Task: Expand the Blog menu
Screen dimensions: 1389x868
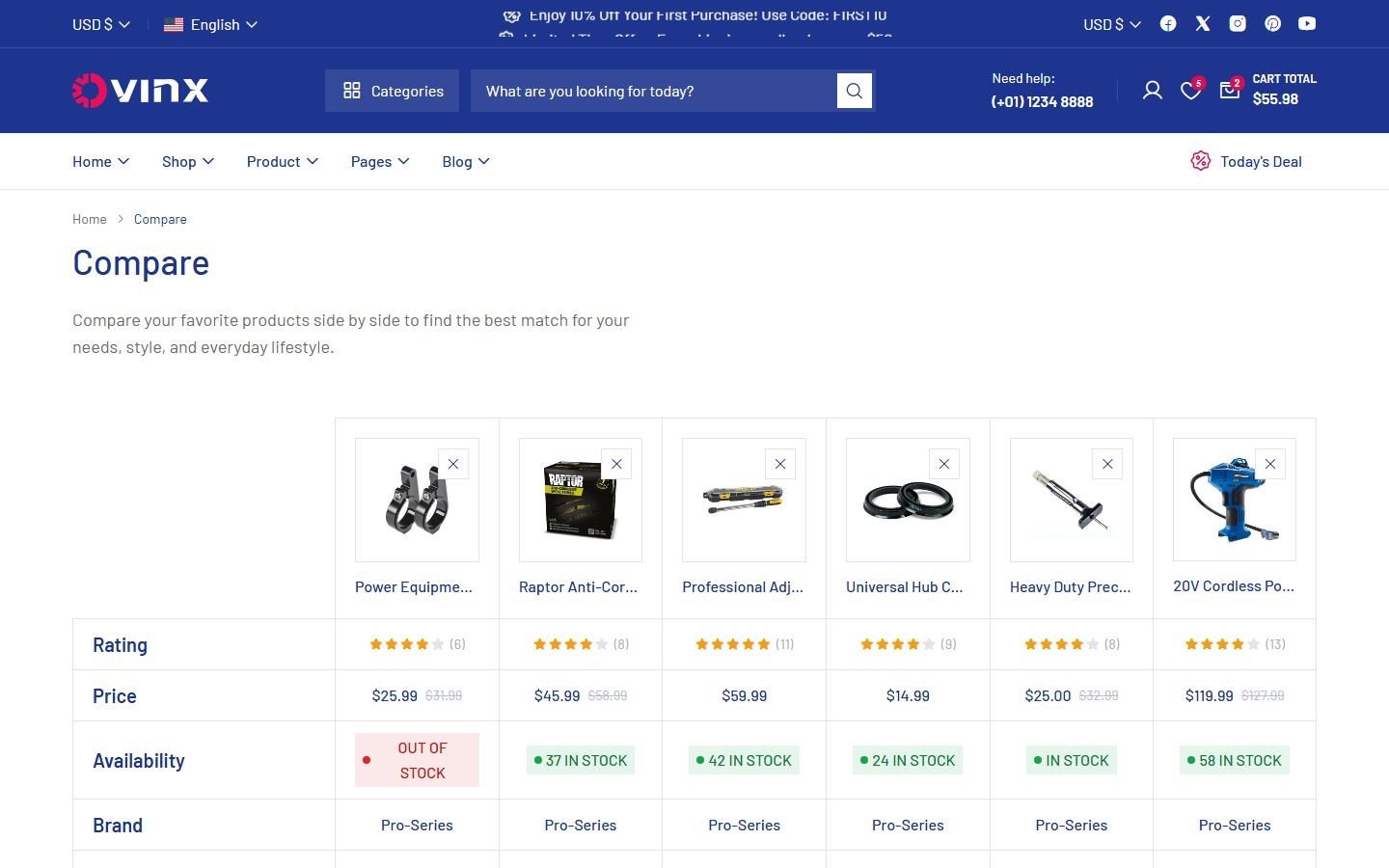Action: (x=466, y=162)
